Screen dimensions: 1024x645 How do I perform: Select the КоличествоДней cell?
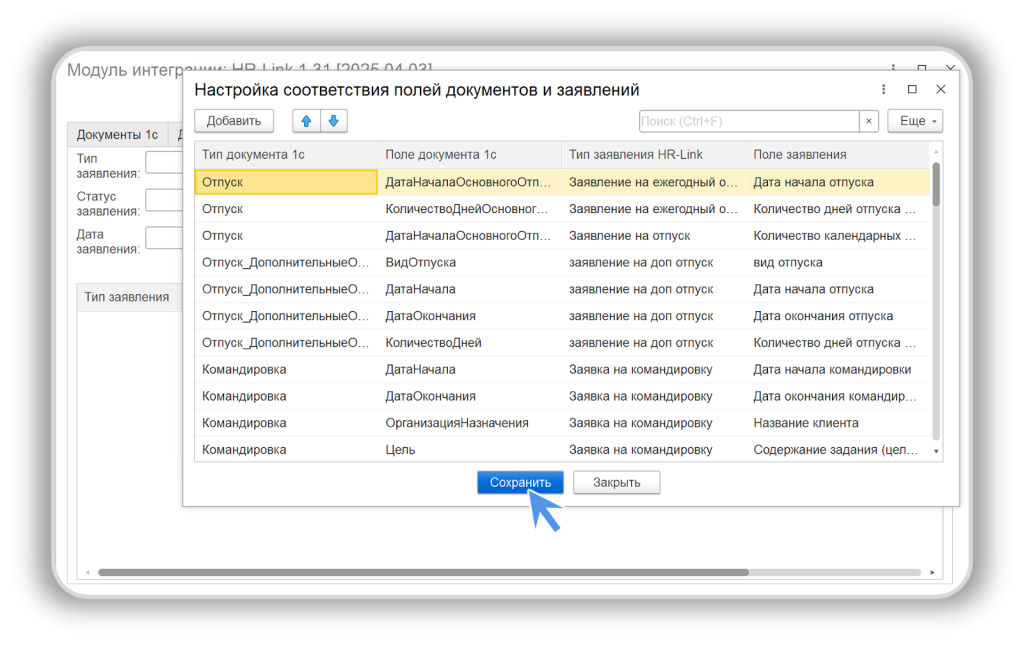[470, 343]
